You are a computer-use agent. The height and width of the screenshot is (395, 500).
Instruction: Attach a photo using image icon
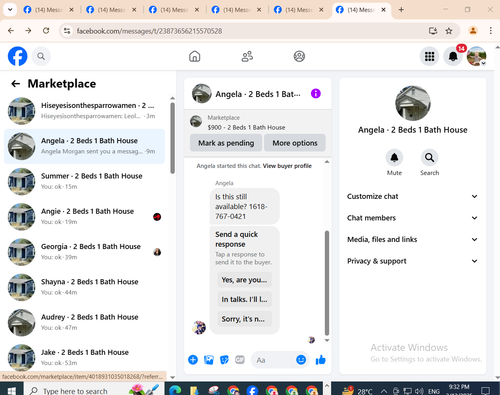(x=209, y=360)
